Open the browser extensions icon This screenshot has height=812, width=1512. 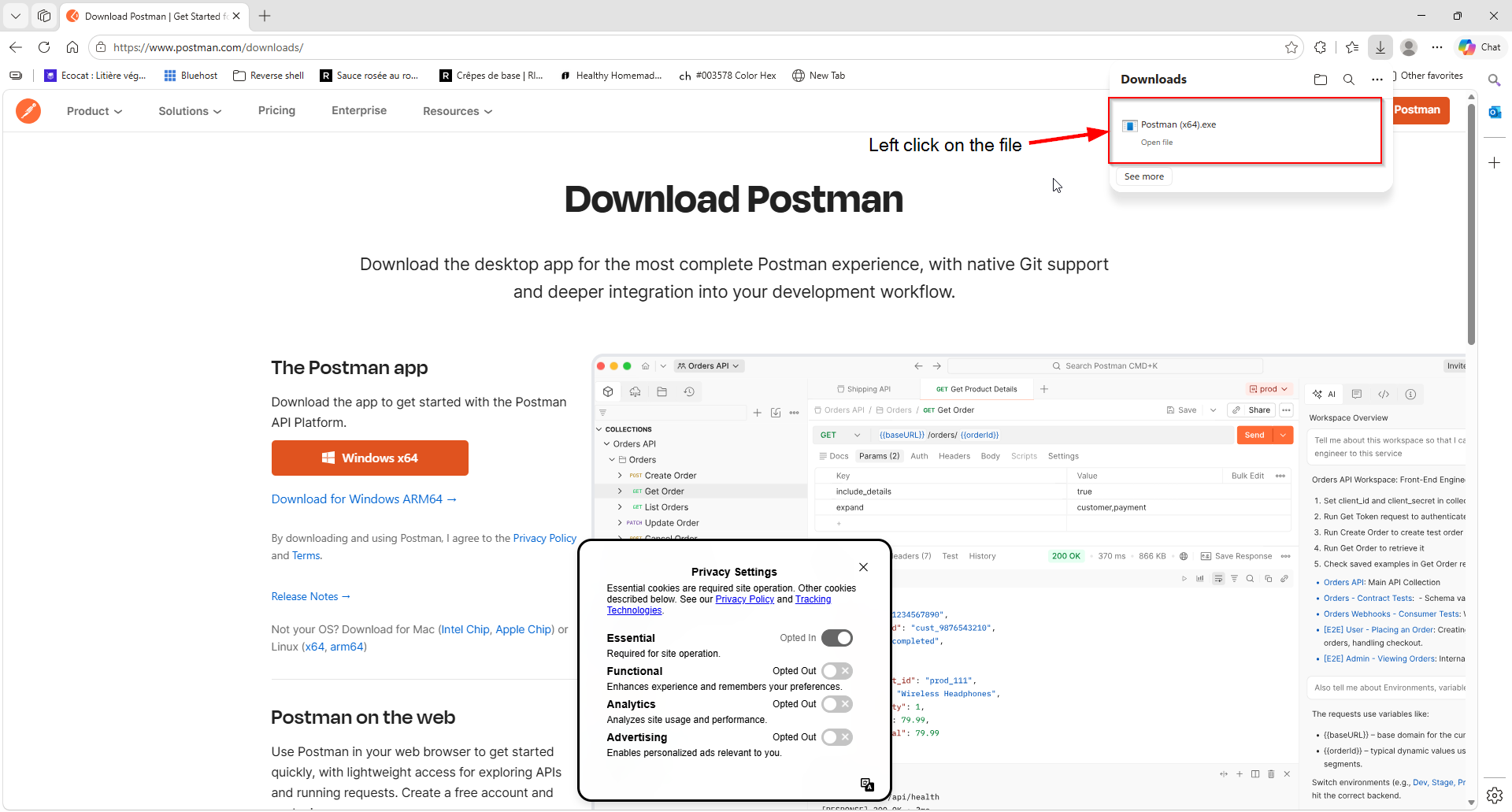pos(1321,47)
